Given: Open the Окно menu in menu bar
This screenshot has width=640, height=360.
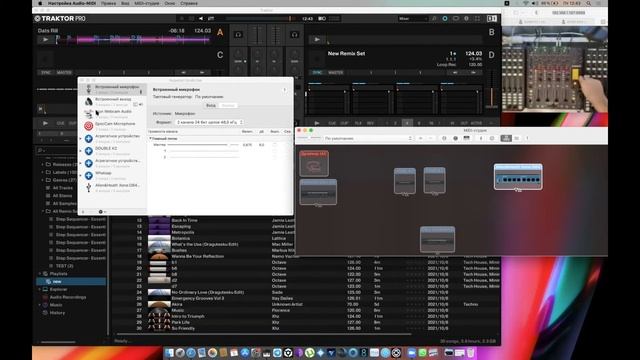Looking at the screenshot, I should [170, 3].
